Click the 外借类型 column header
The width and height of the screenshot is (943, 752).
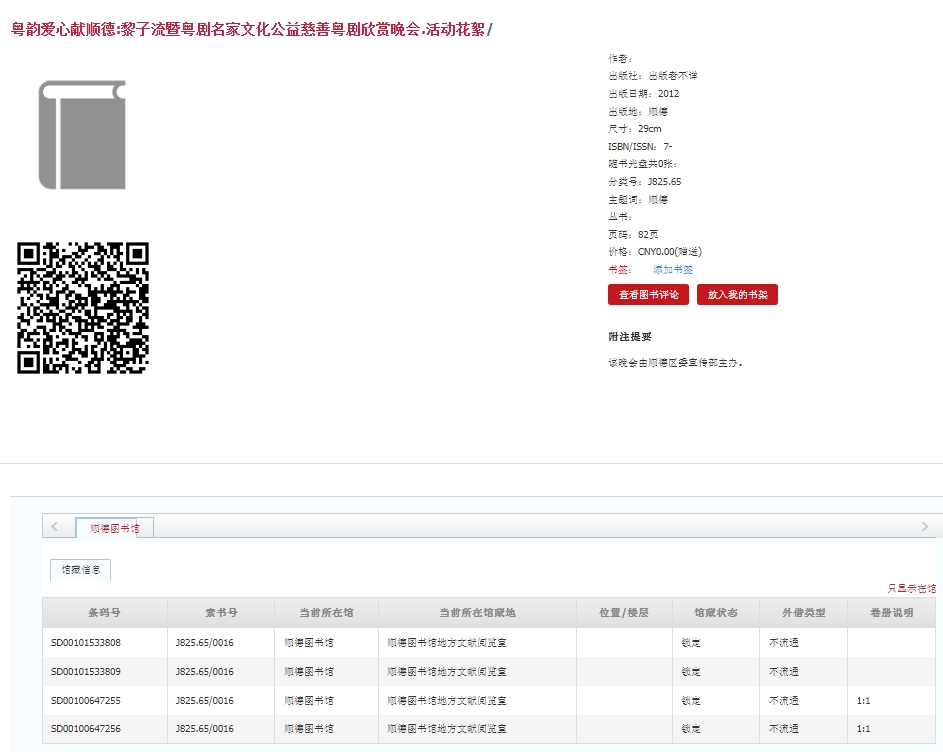tap(803, 612)
